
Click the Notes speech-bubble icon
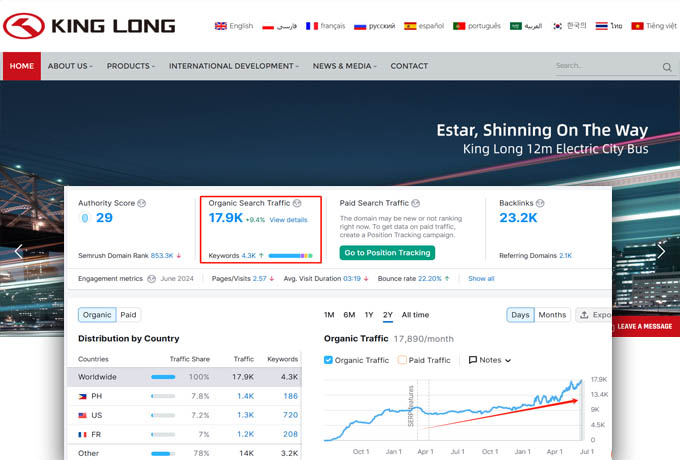473,360
